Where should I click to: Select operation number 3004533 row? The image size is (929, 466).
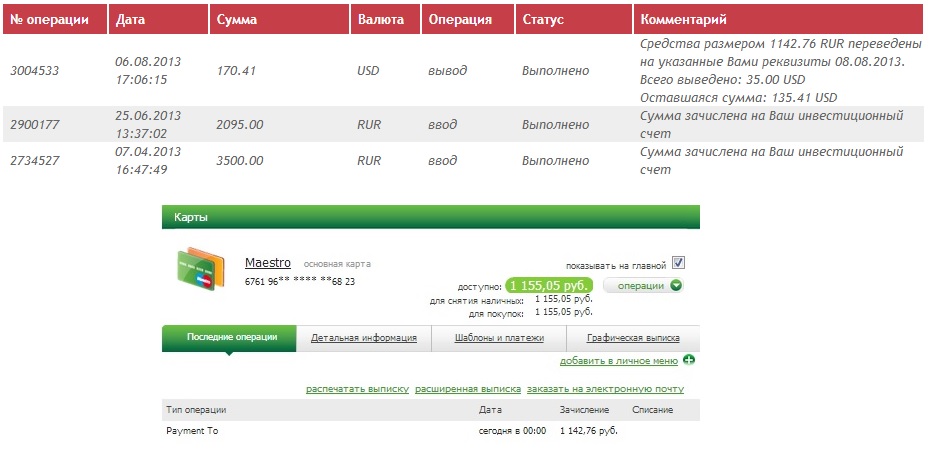tap(36, 71)
